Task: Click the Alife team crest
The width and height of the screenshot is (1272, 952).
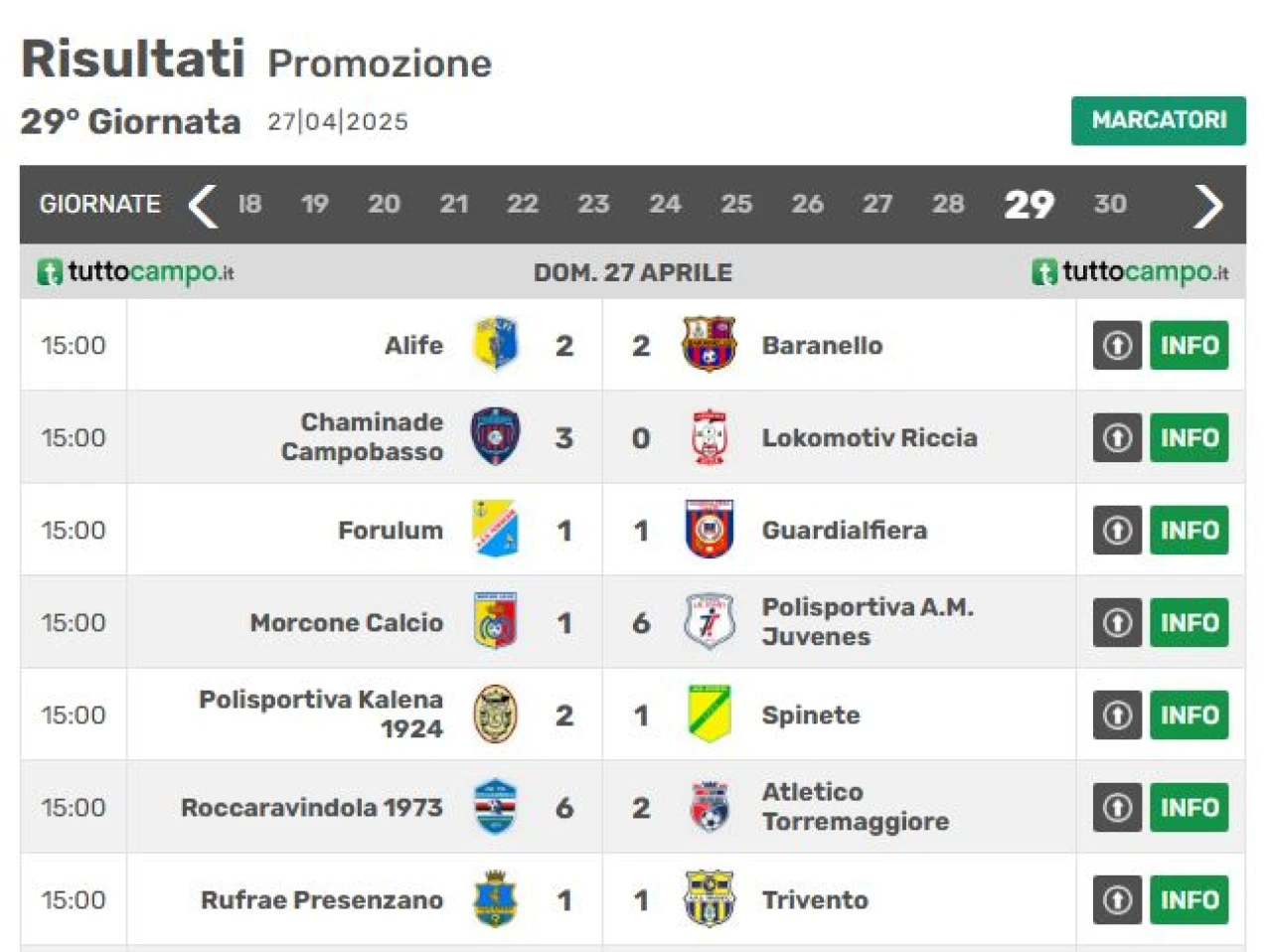Action: click(x=495, y=344)
